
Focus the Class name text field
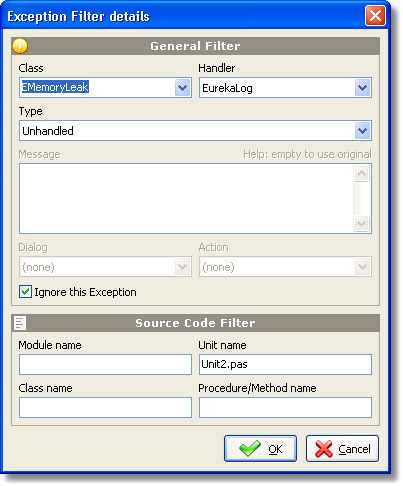[105, 407]
